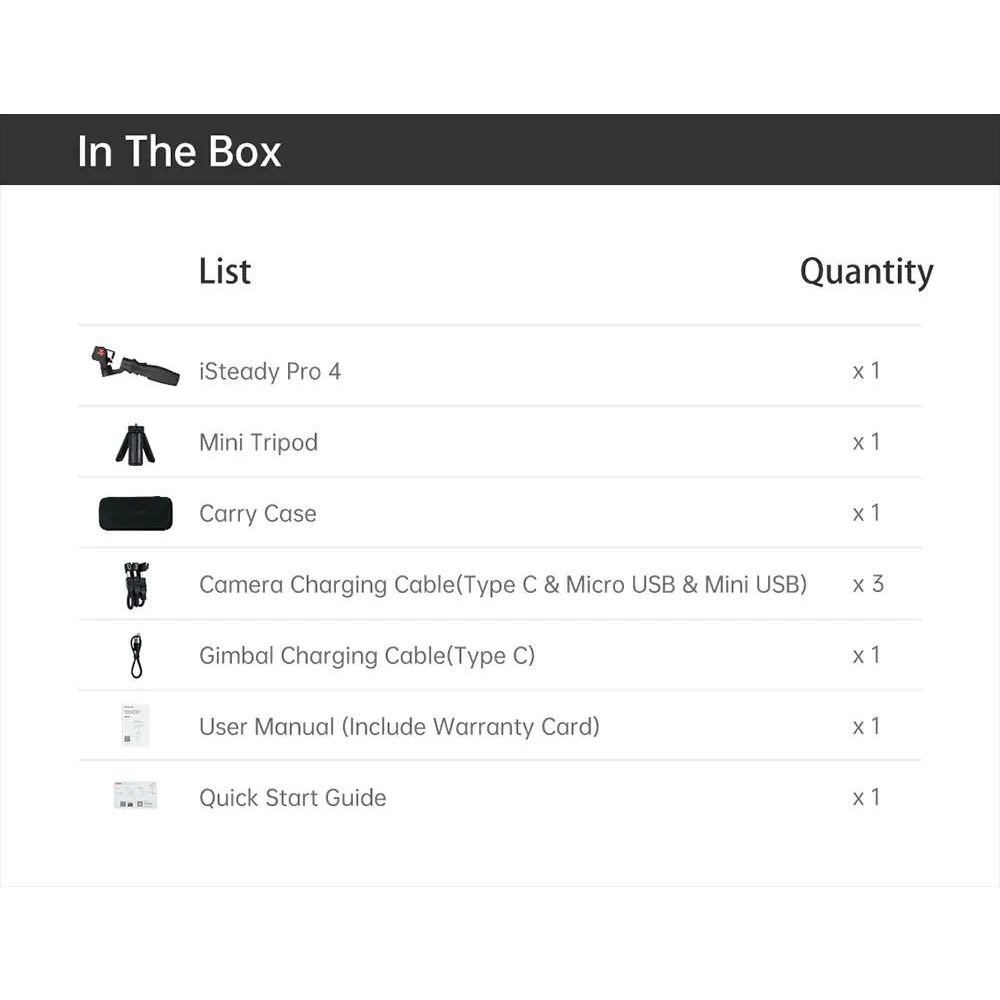This screenshot has width=1000, height=1000.
Task: Click the 'Quick Start Guide' label
Action: pos(292,797)
